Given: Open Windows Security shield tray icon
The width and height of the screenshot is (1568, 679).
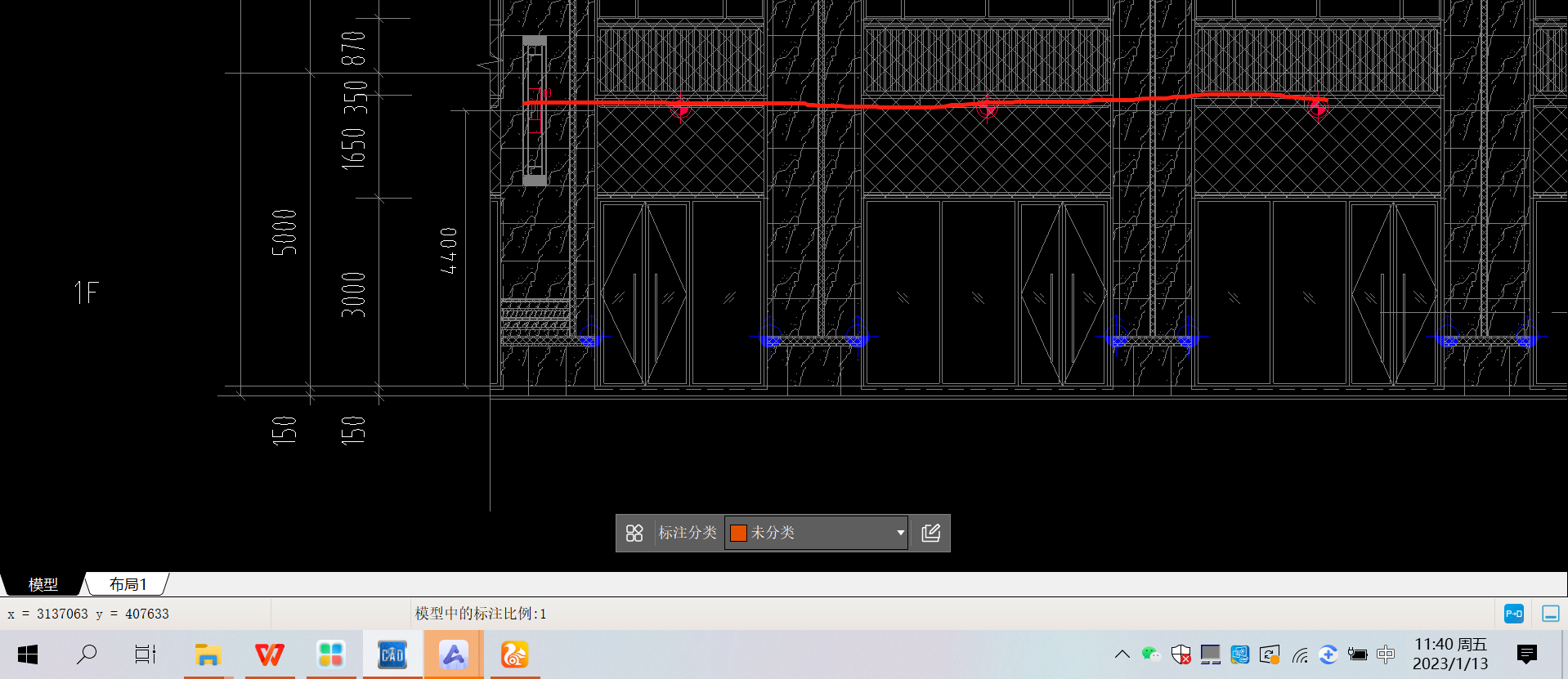Looking at the screenshot, I should click(x=1180, y=654).
